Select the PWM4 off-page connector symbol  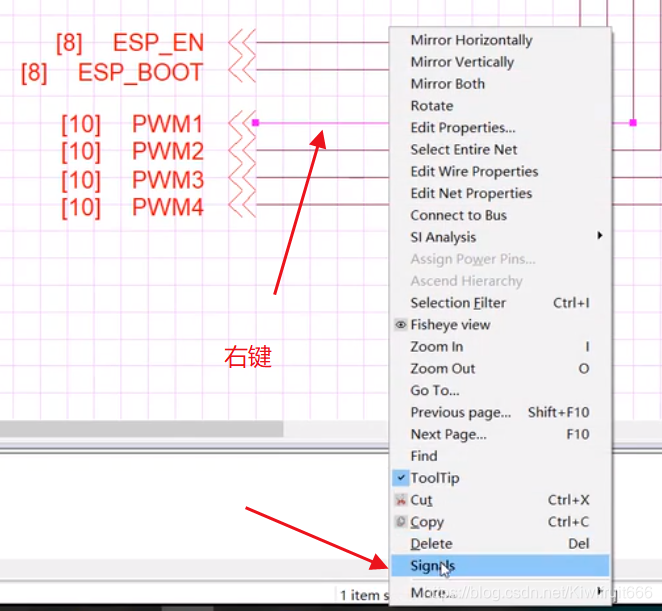[241, 207]
